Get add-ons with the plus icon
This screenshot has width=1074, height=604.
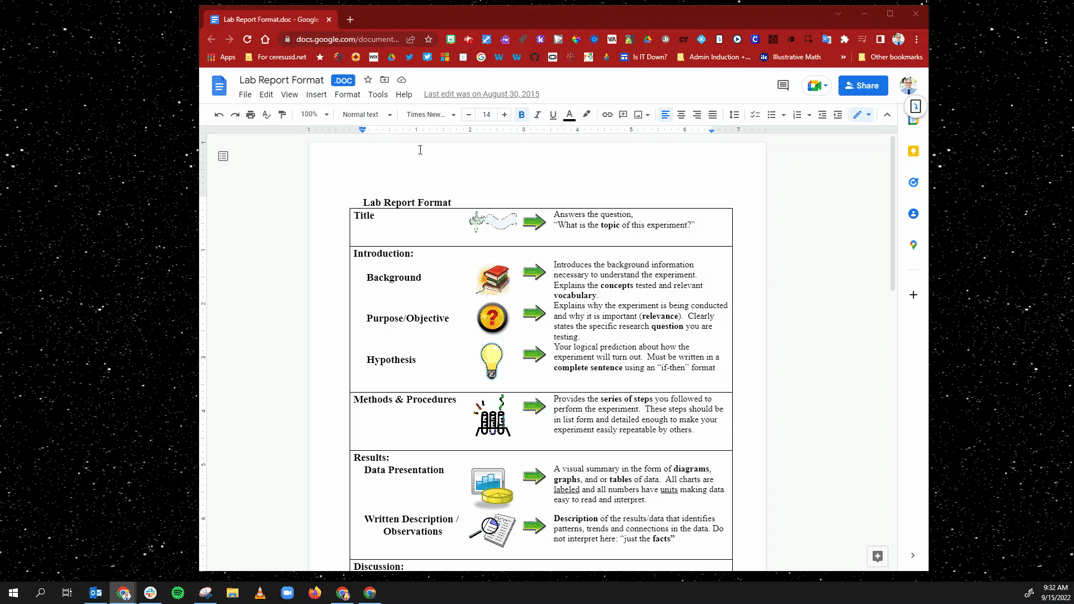(913, 294)
